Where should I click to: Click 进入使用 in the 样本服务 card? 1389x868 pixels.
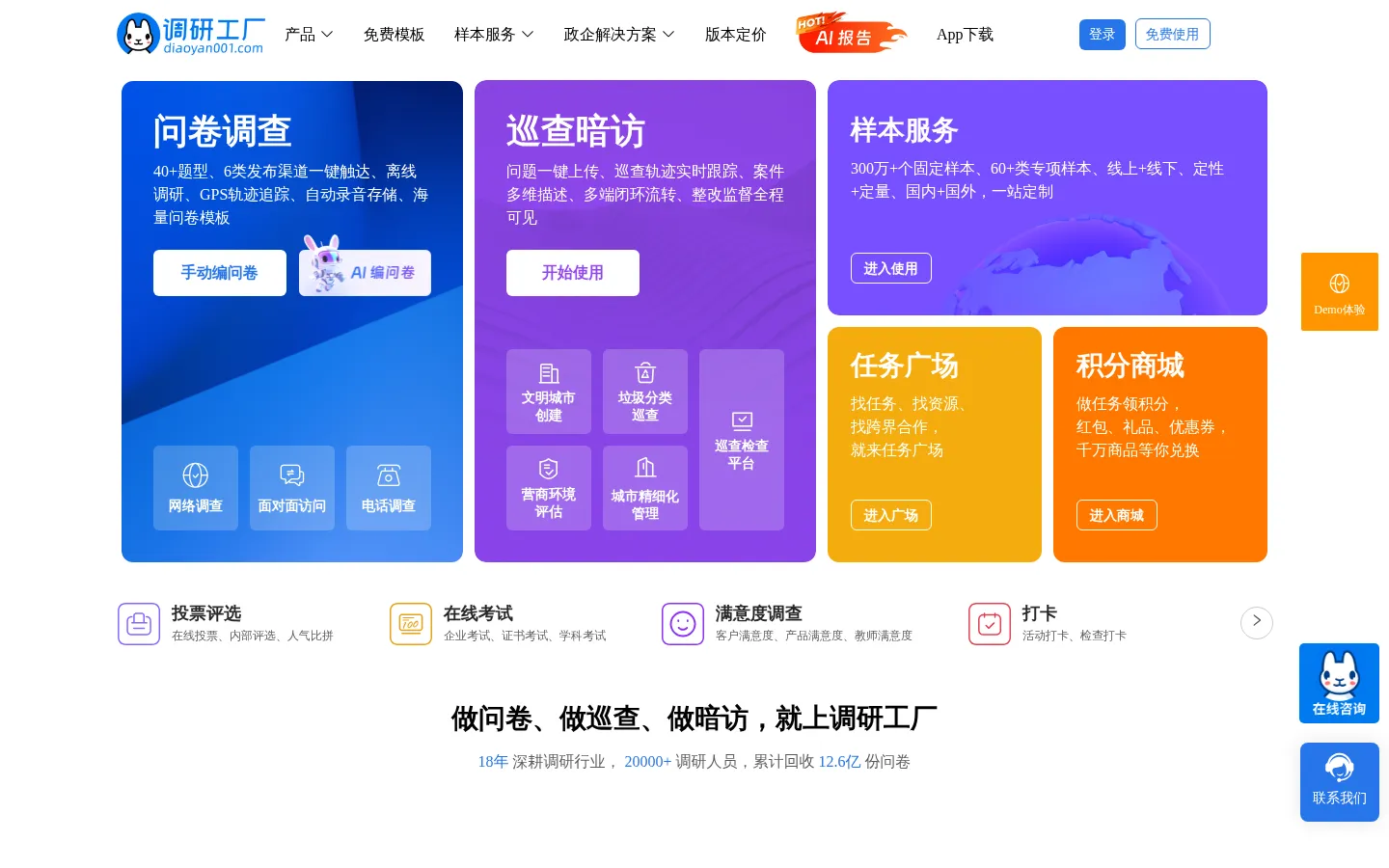pos(891,268)
